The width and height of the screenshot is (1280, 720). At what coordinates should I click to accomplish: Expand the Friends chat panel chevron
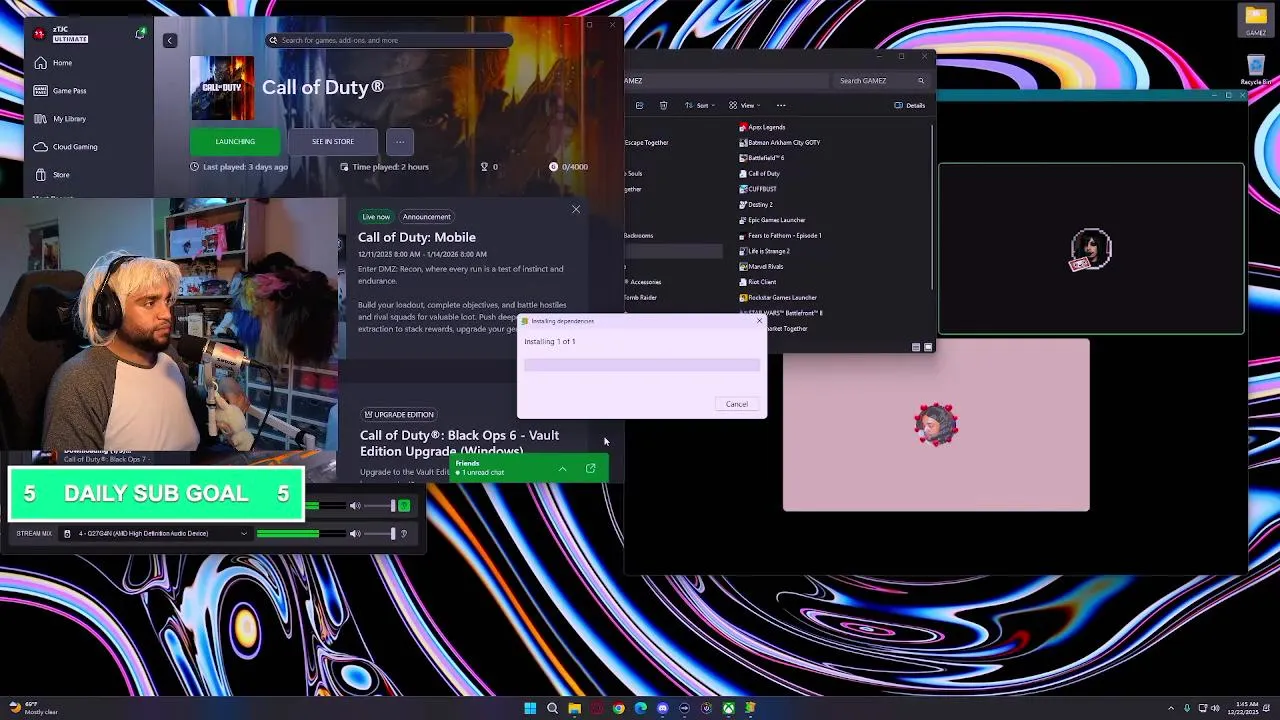pyautogui.click(x=562, y=469)
